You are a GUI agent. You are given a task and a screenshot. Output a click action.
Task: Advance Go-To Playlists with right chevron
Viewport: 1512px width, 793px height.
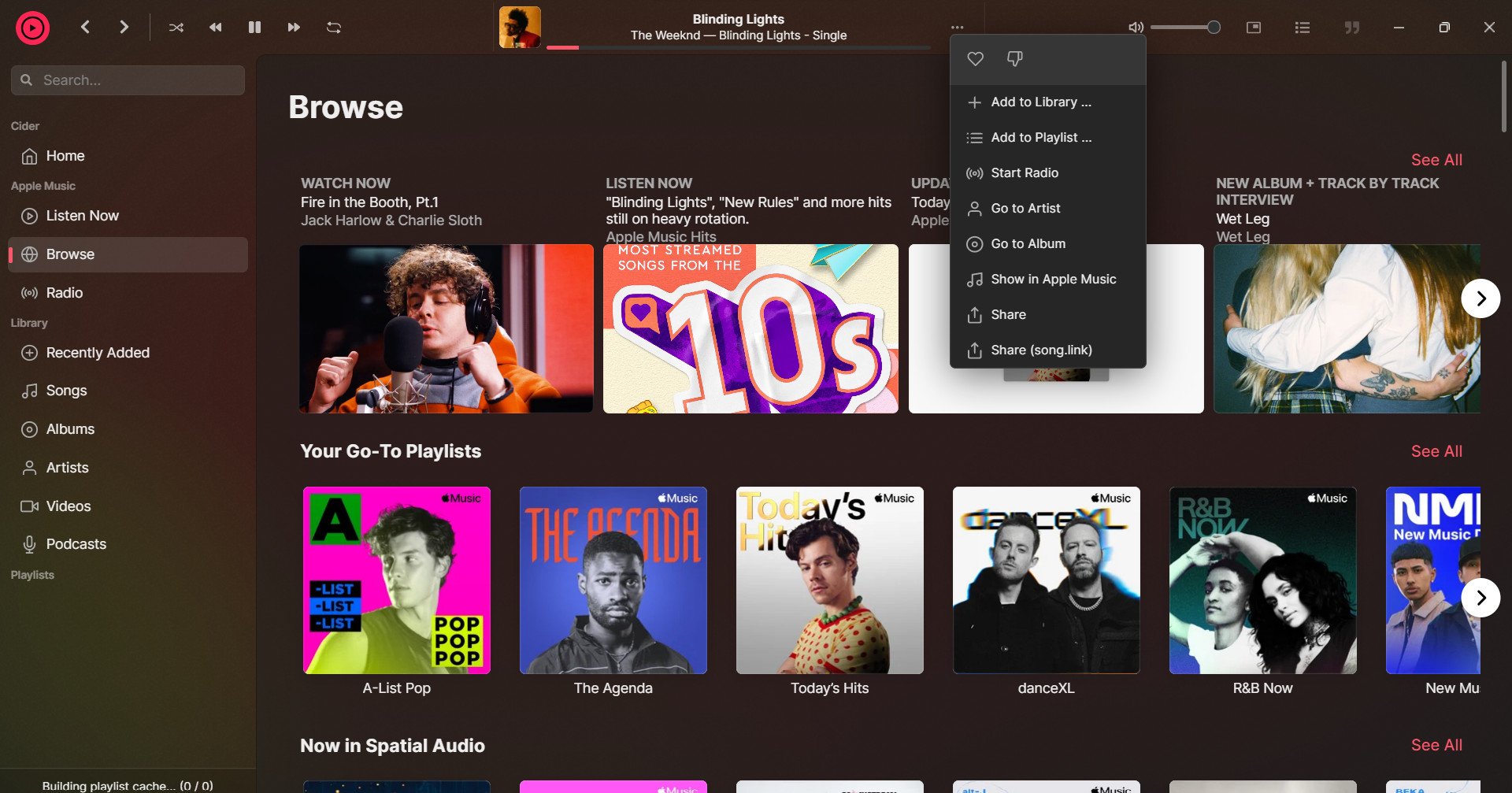(x=1480, y=598)
